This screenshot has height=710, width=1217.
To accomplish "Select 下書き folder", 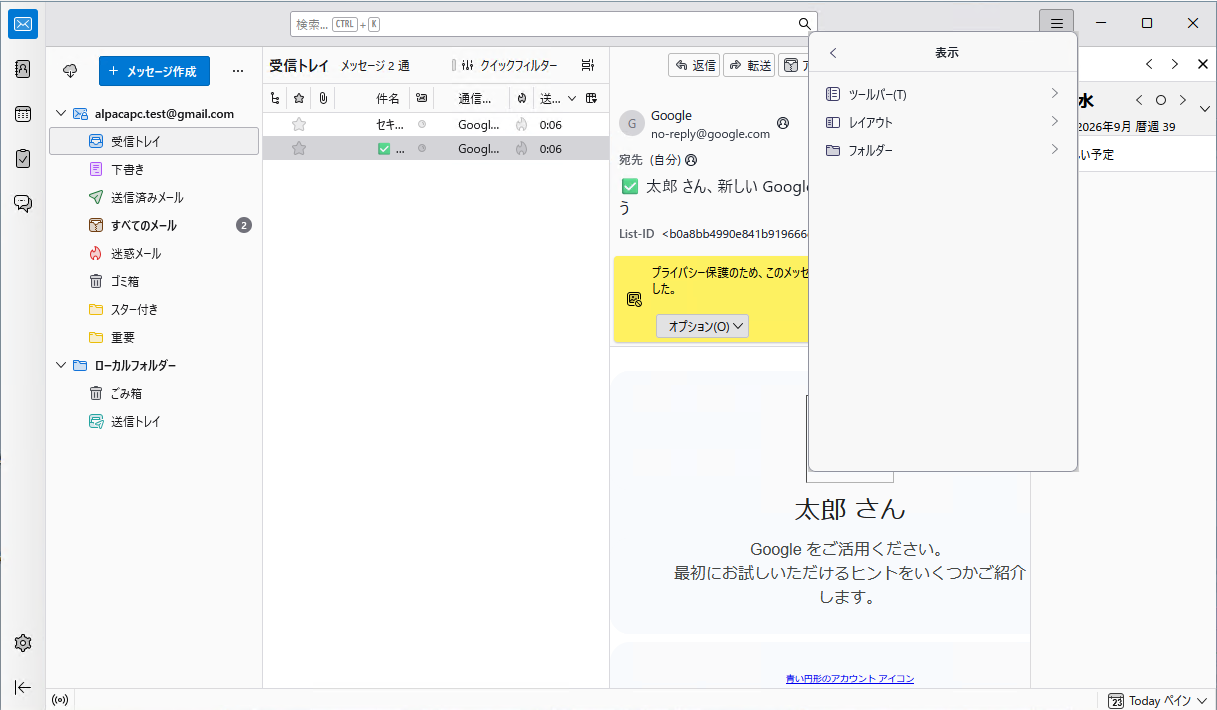I will click(154, 169).
